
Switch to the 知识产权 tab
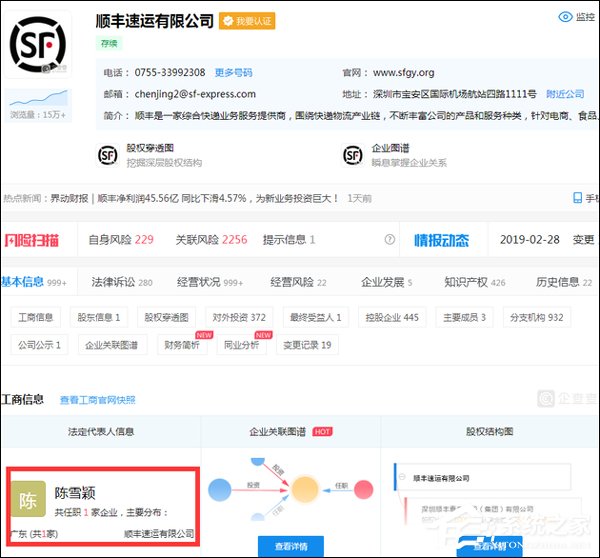pos(474,282)
